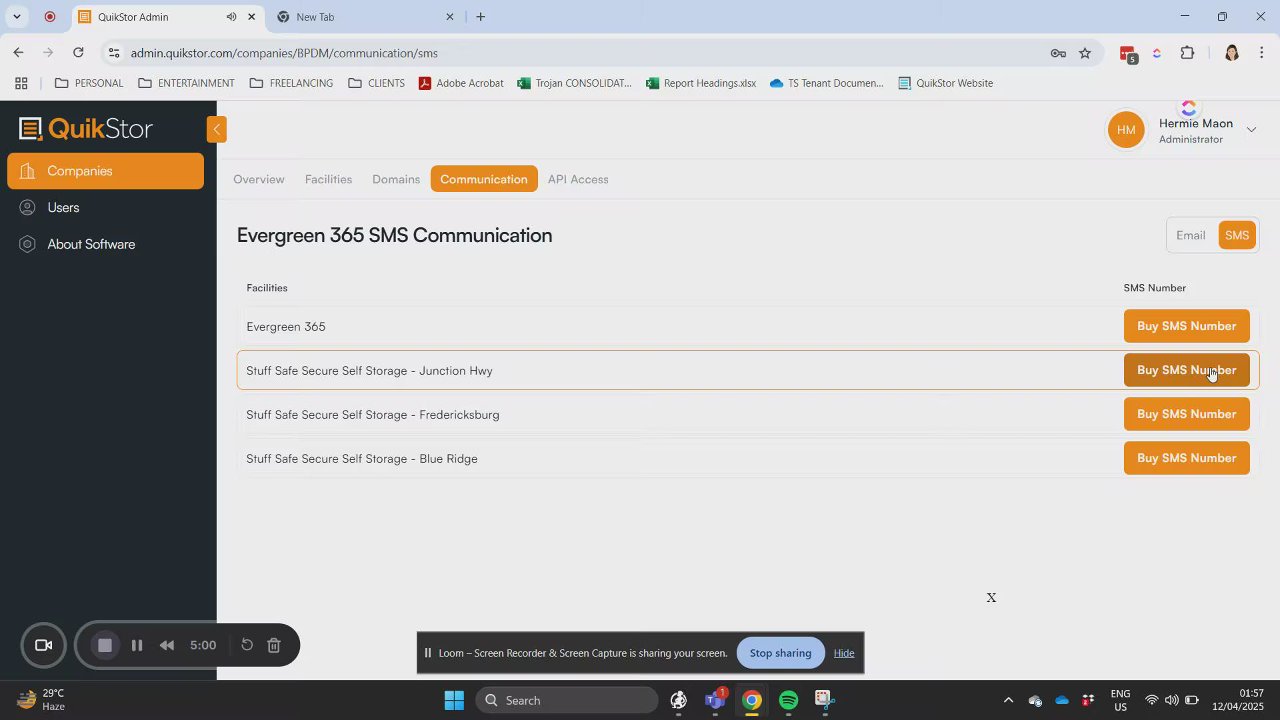Reload the current browser page
The image size is (1280, 720).
78,53
